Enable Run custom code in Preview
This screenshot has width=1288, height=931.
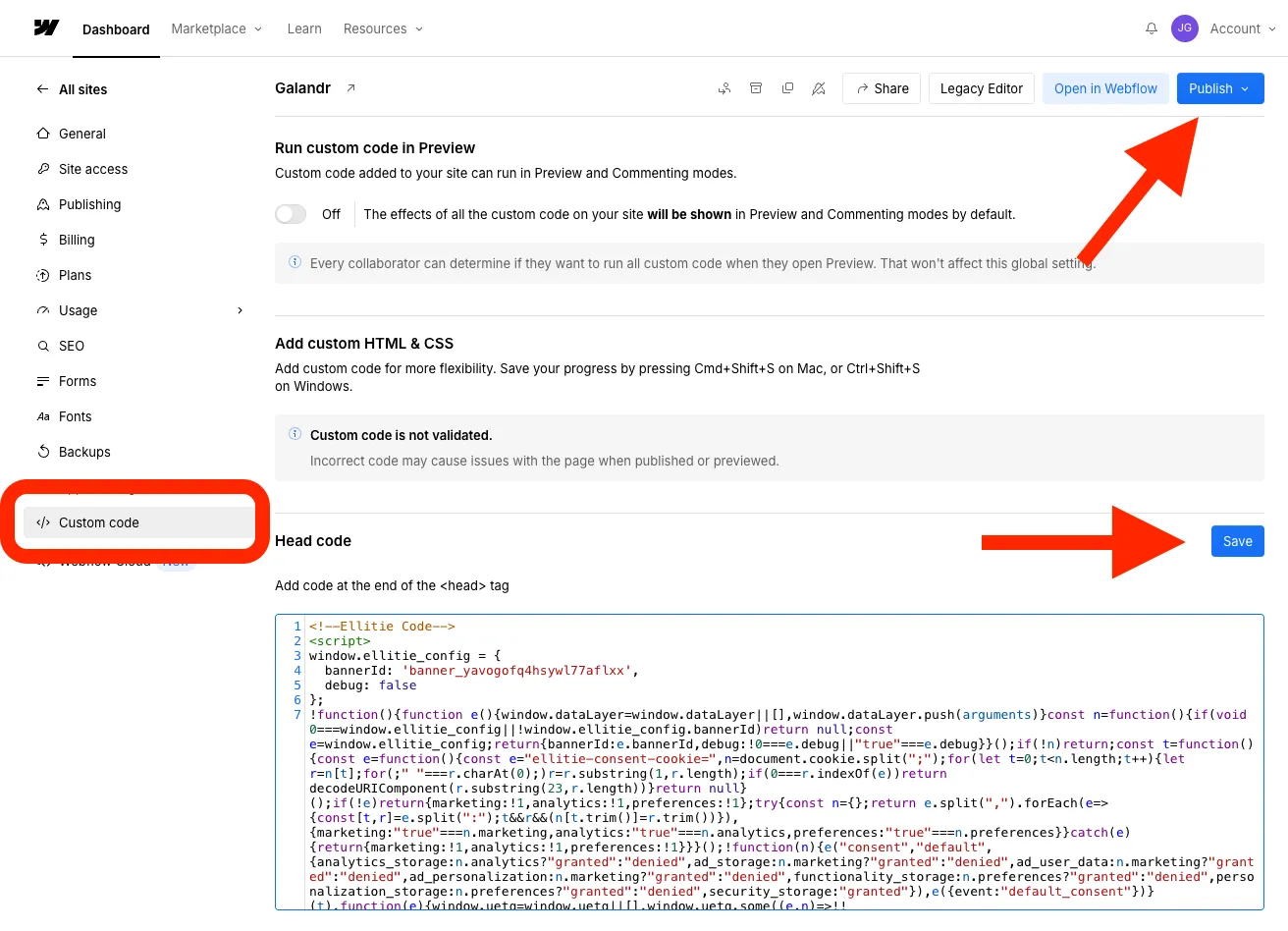click(291, 213)
